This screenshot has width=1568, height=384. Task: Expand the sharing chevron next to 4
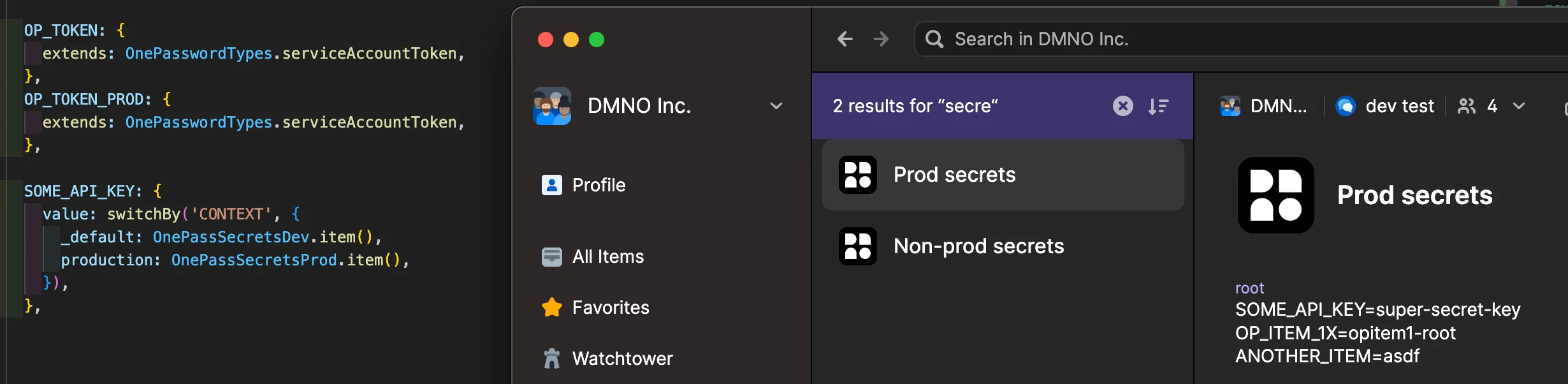[1519, 106]
